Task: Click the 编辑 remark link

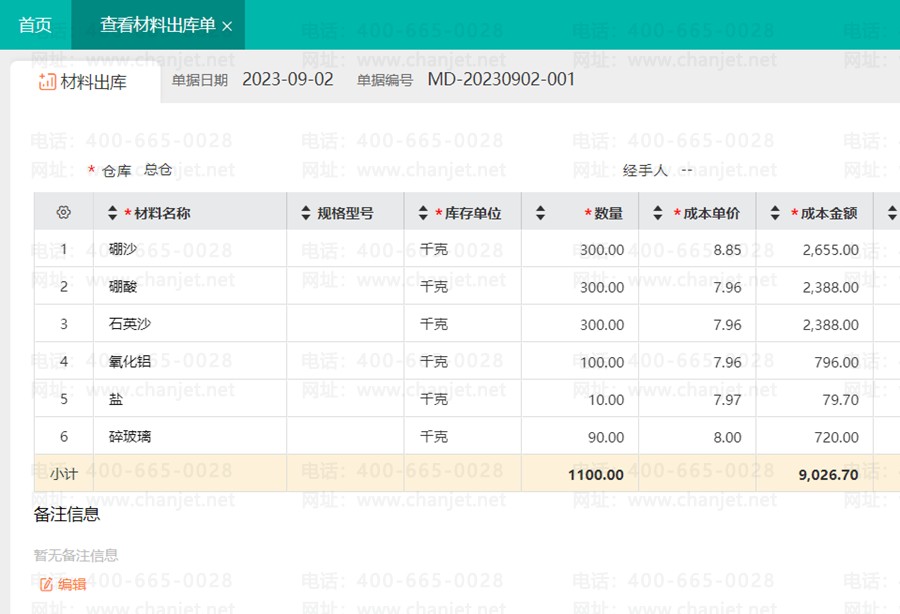Action: tap(72, 584)
